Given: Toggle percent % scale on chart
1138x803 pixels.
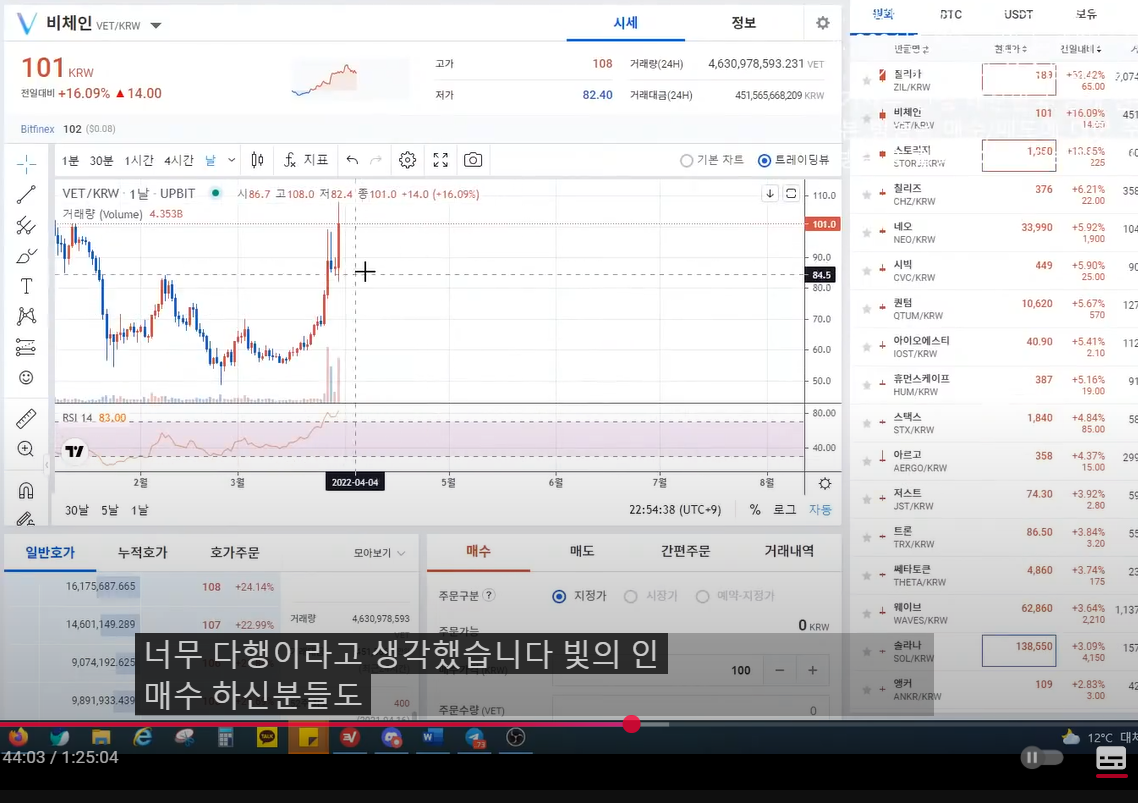Looking at the screenshot, I should [755, 510].
